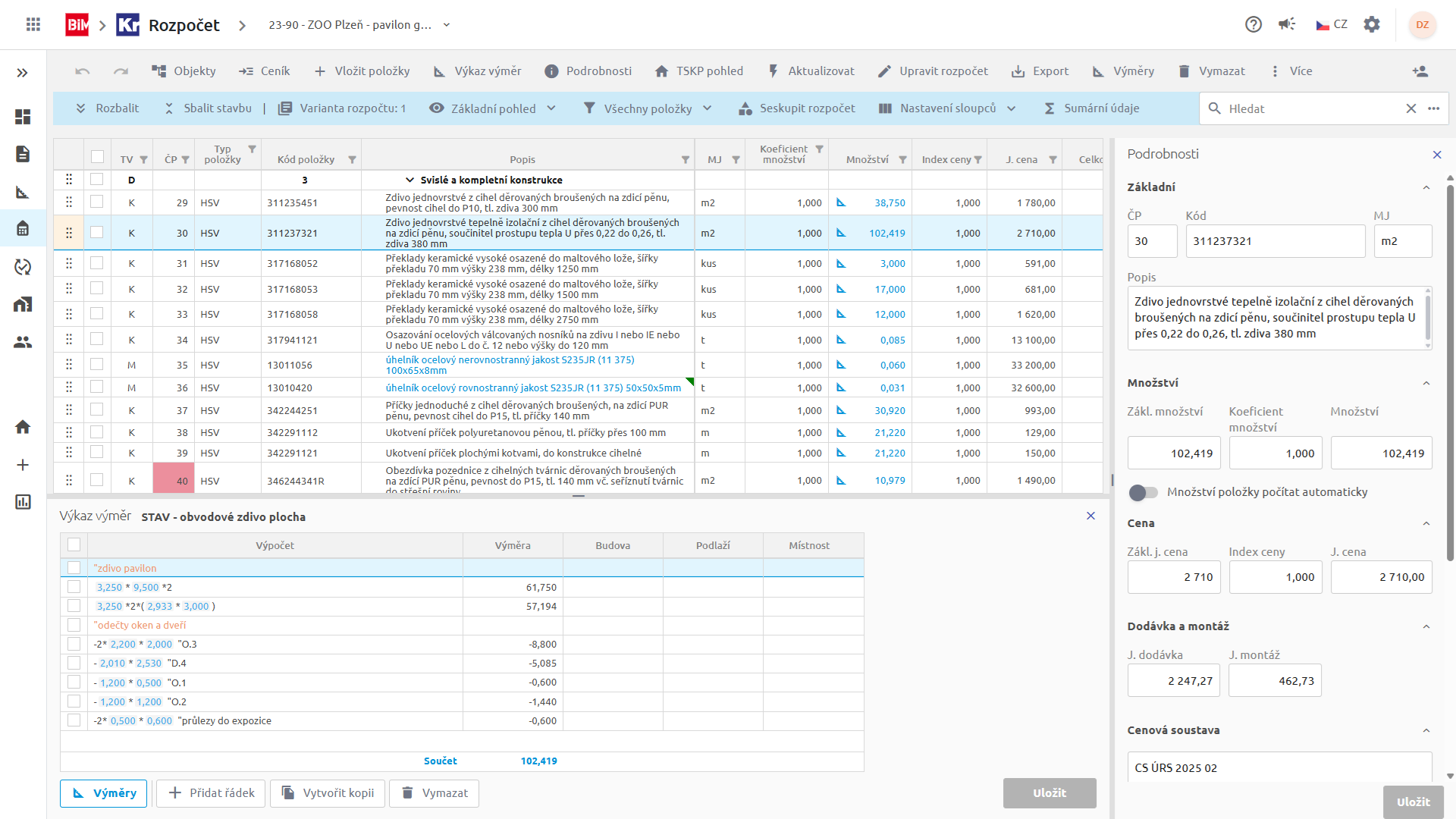Screen dimensions: 1456x819
Task: Click the apps grid launcher icon
Action: click(x=33, y=24)
